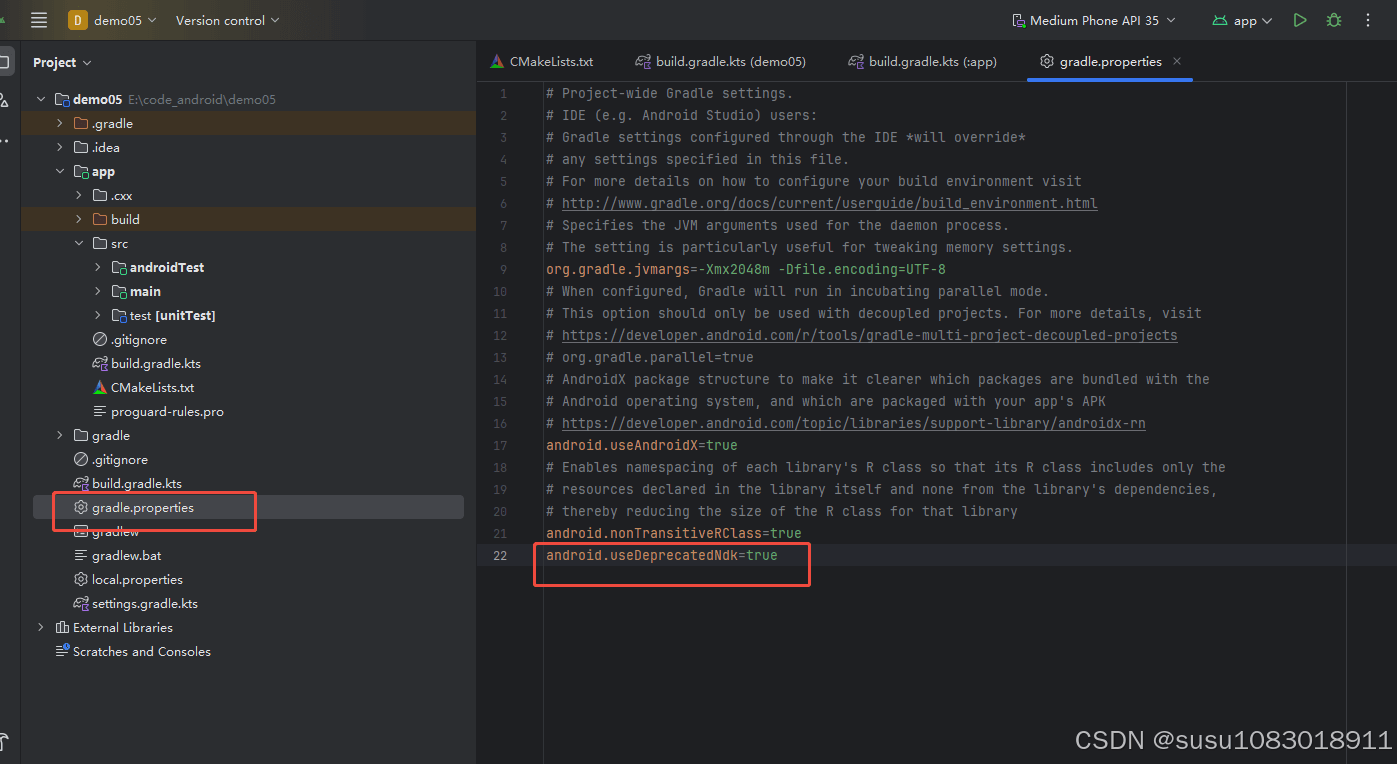Click the Run app play icon
Image resolution: width=1397 pixels, height=764 pixels.
tap(1299, 20)
